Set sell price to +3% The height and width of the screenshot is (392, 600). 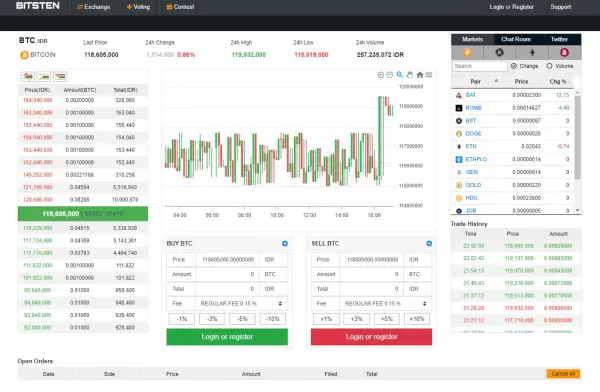coord(356,319)
